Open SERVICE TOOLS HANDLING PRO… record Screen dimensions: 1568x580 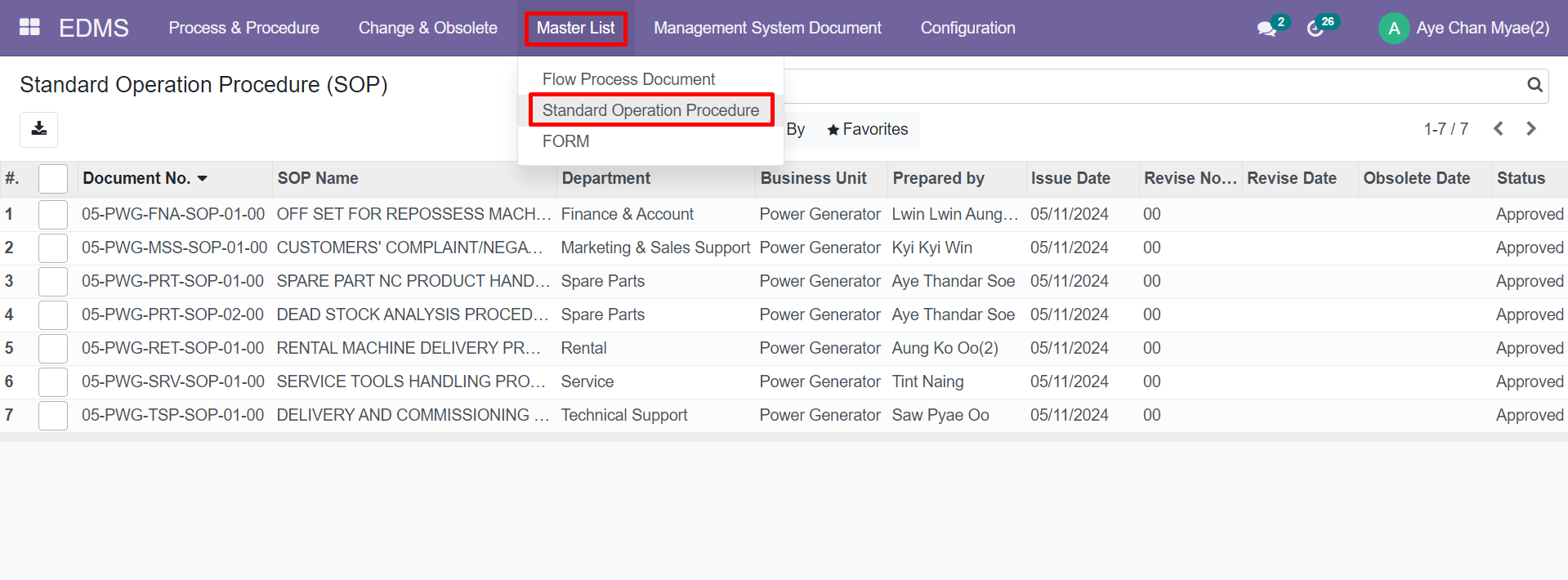pyautogui.click(x=411, y=381)
